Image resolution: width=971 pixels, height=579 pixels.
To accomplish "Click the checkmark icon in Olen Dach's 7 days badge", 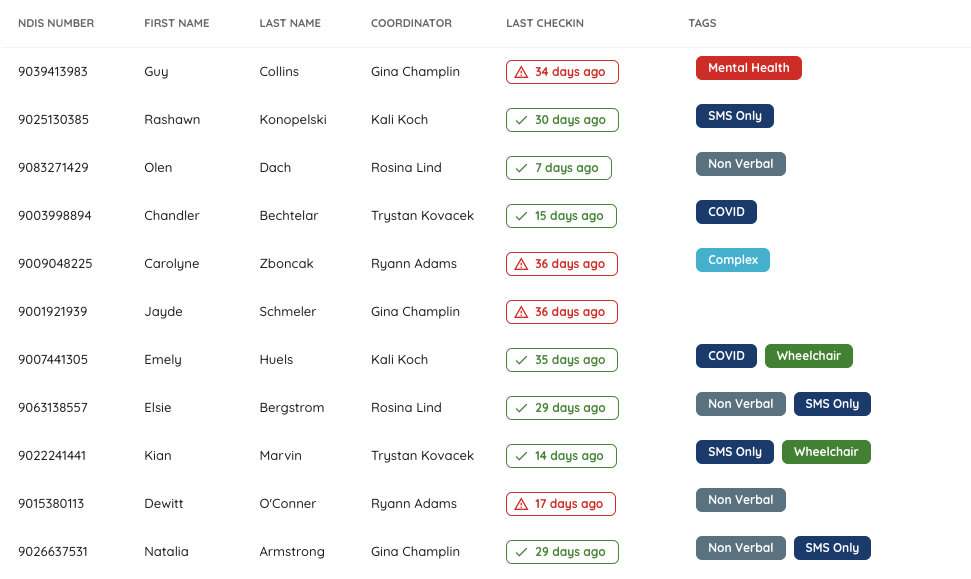I will [x=521, y=168].
